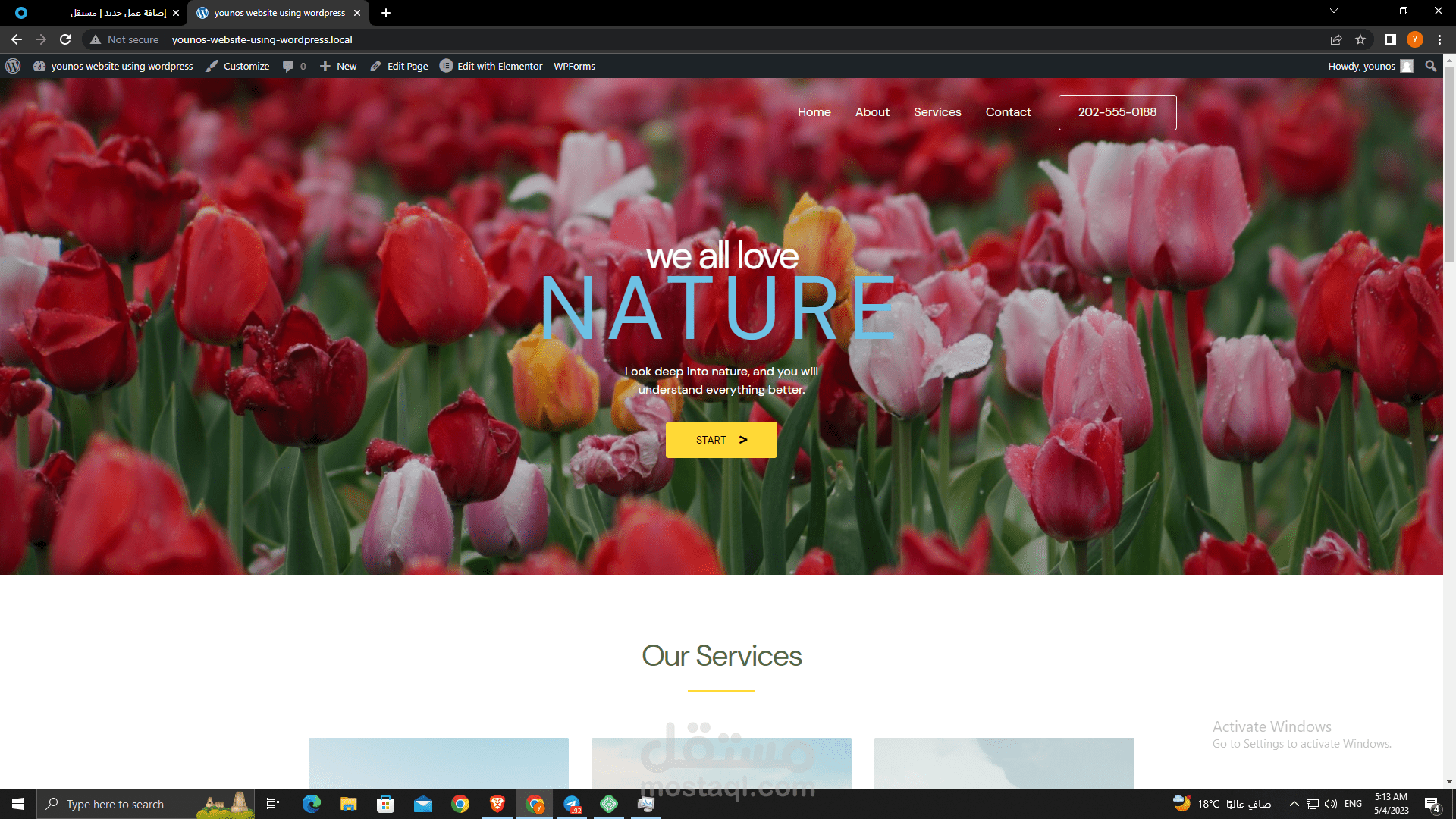
Task: Open the clock and calendar flyout
Action: 1391,804
